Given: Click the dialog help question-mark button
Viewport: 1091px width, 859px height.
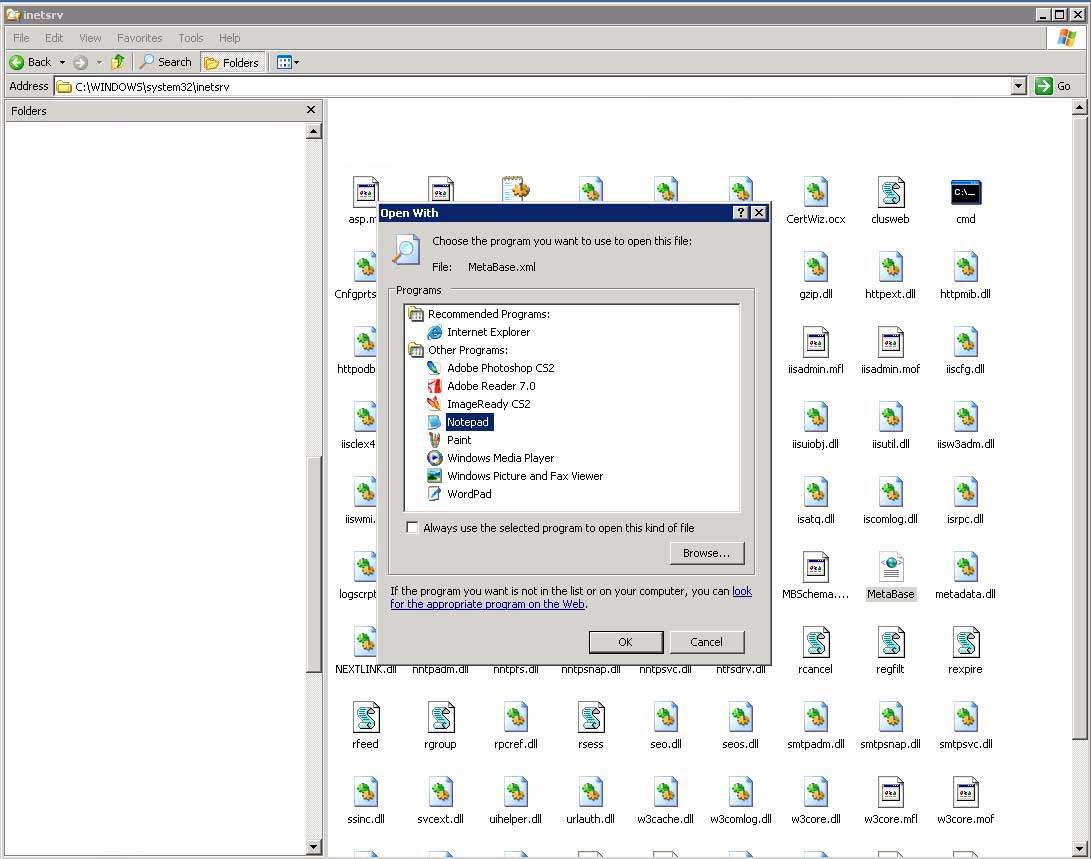Looking at the screenshot, I should (741, 212).
